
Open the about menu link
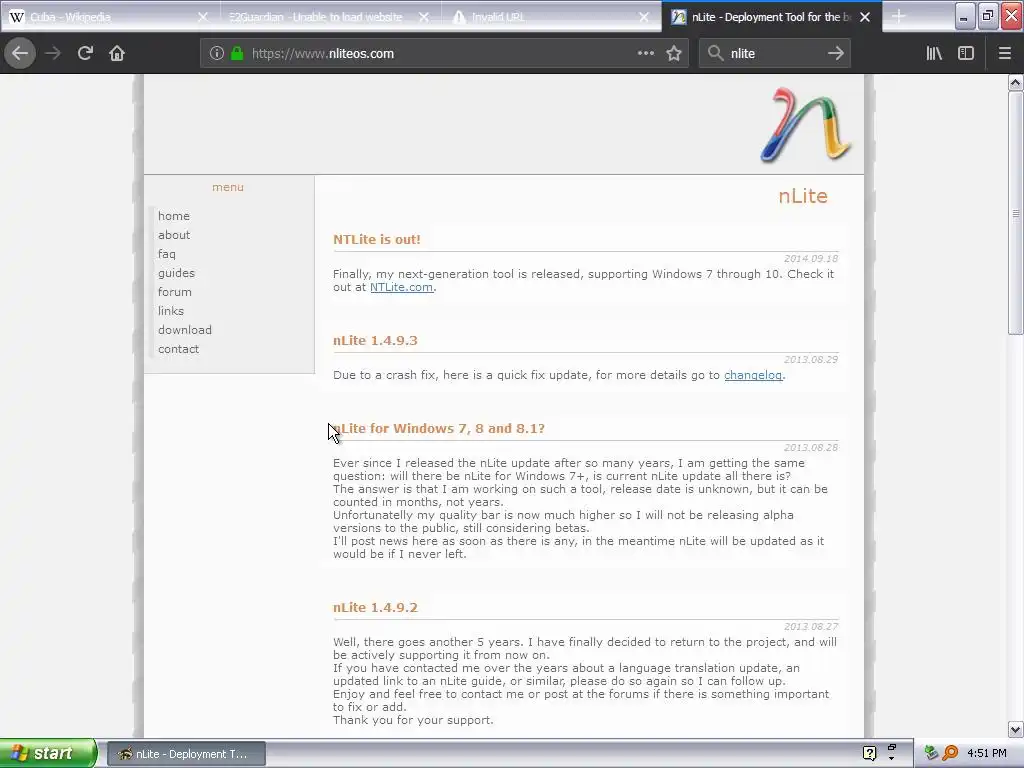[174, 235]
